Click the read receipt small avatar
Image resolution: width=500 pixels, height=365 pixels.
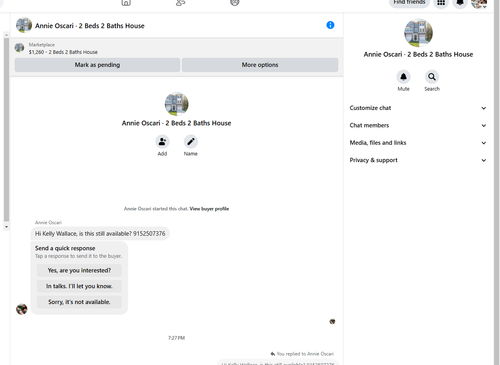pyautogui.click(x=332, y=321)
